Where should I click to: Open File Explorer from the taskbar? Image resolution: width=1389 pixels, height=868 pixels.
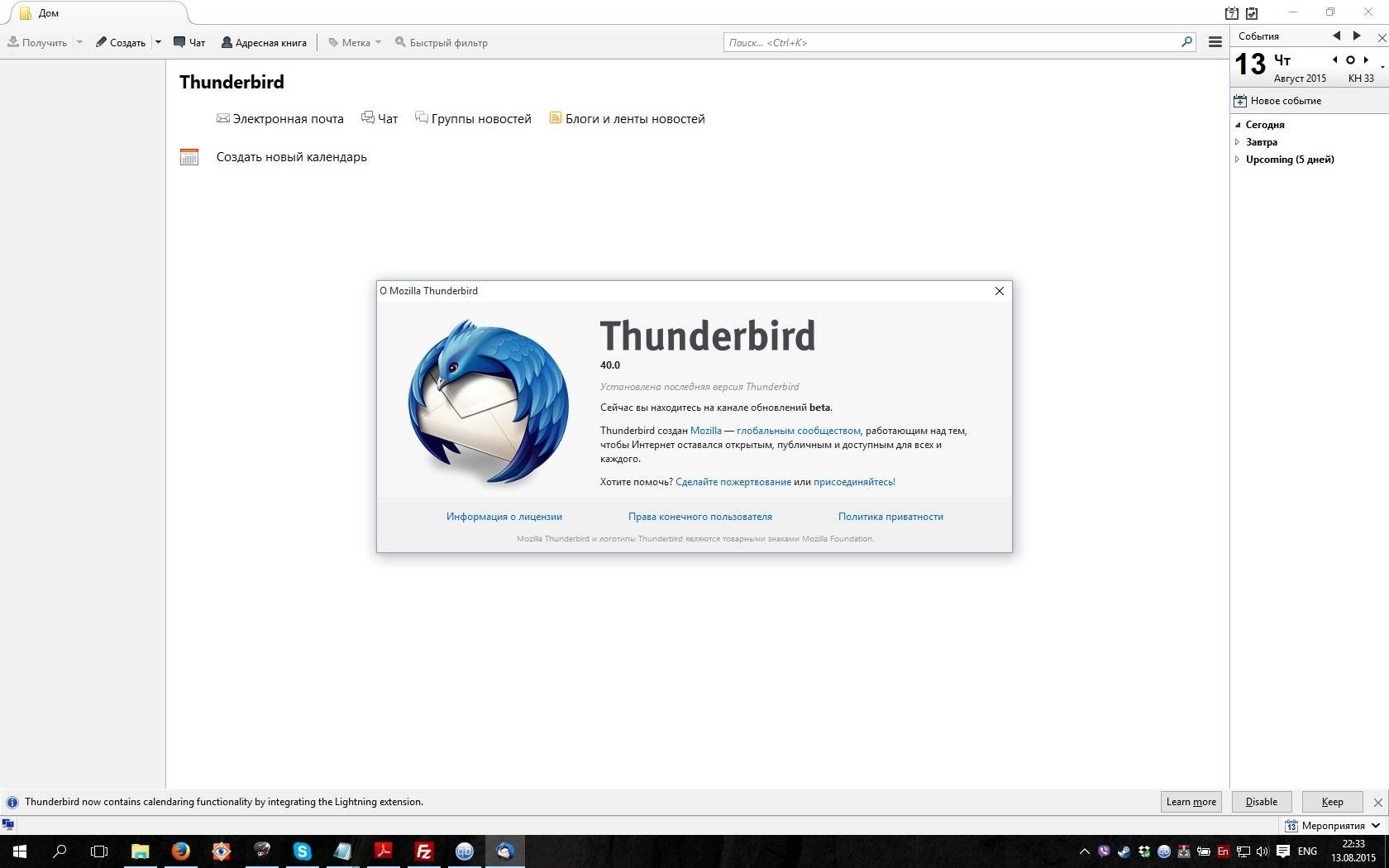(x=140, y=851)
